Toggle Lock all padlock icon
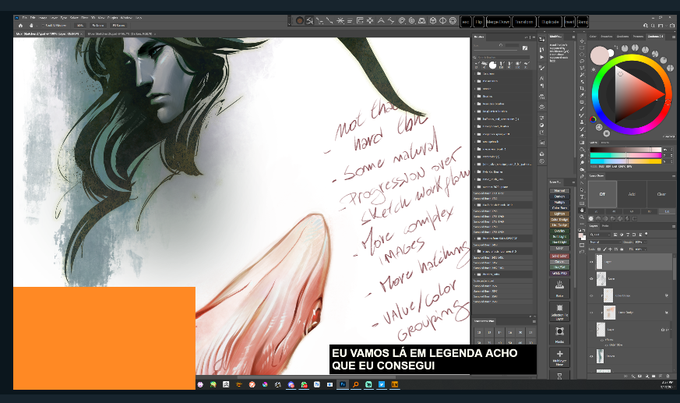 coord(621,249)
